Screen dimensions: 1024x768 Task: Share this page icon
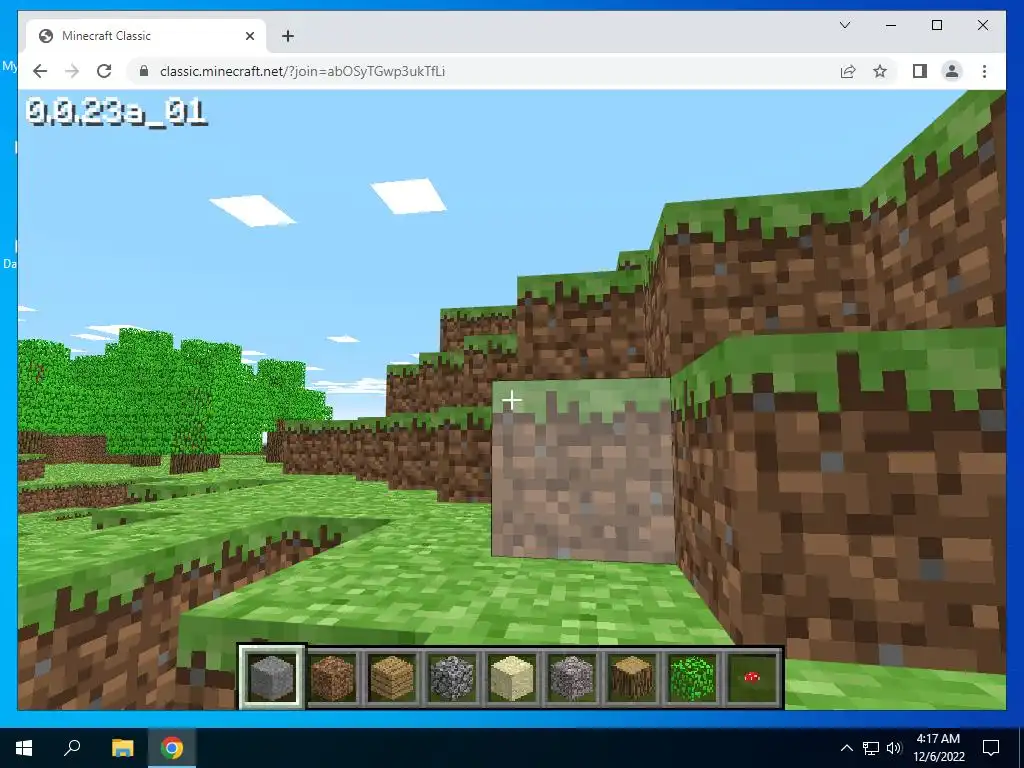click(x=848, y=71)
